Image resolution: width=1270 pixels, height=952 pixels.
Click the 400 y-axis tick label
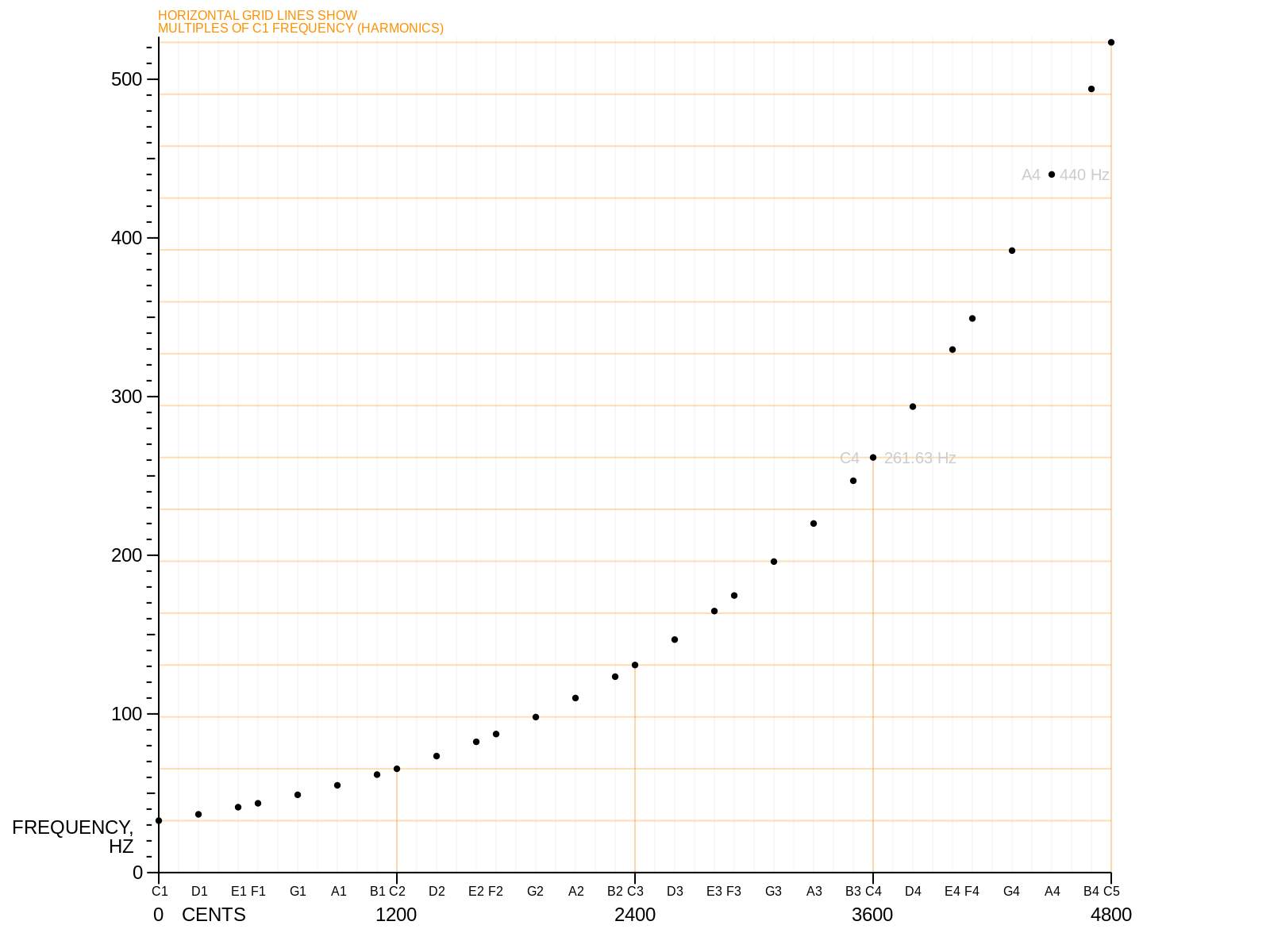point(126,238)
